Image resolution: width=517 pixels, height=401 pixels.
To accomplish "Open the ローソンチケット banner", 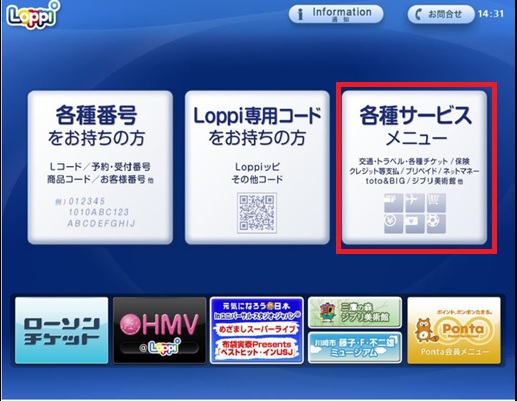I will (x=62, y=330).
